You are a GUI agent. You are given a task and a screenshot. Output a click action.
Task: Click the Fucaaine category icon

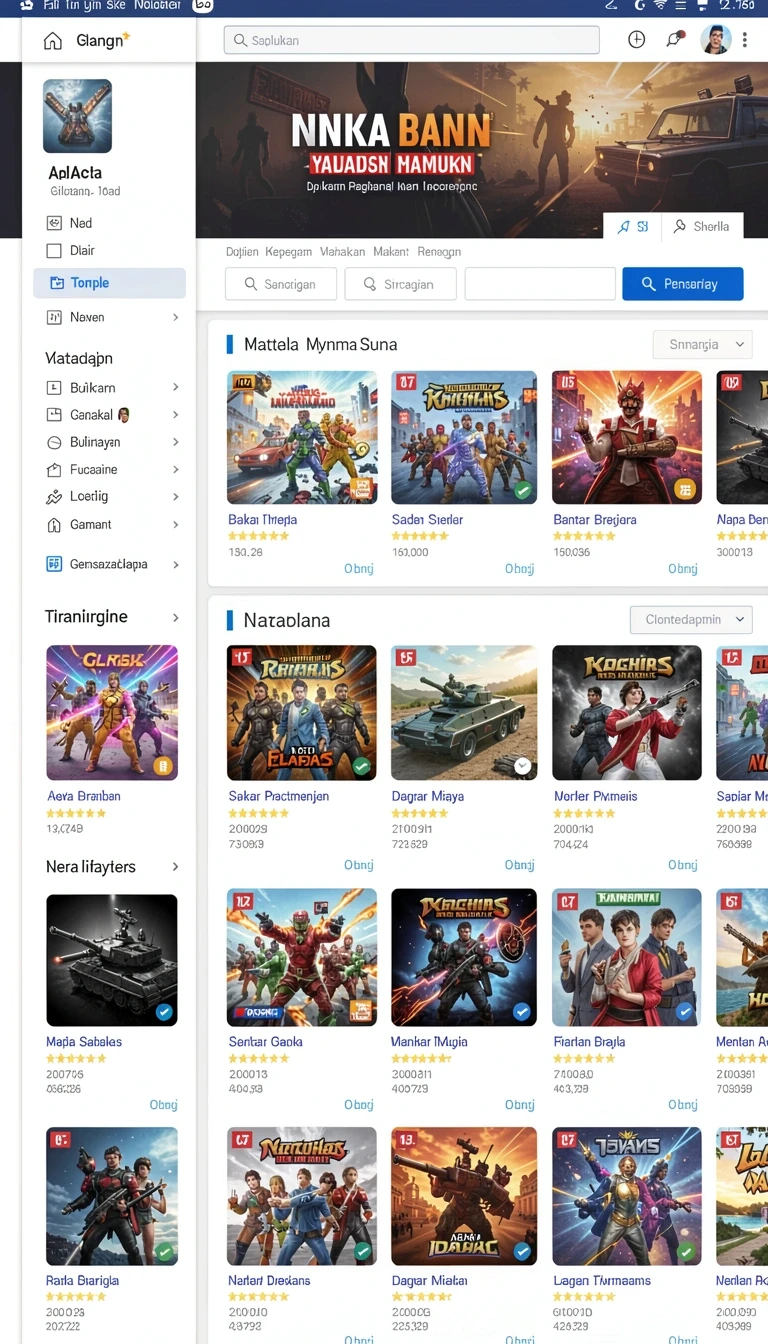pyautogui.click(x=54, y=469)
